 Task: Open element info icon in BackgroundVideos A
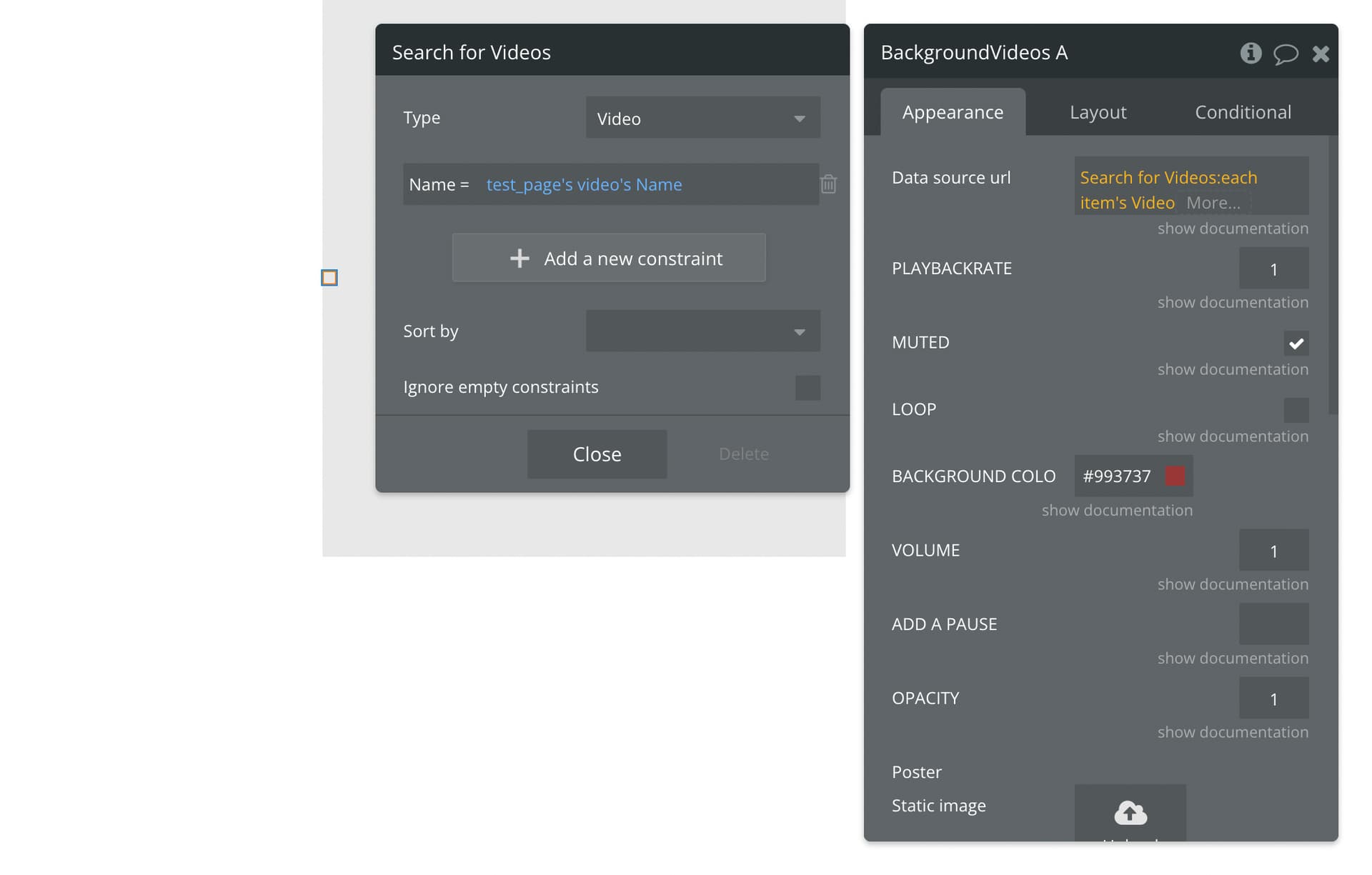(x=1251, y=53)
